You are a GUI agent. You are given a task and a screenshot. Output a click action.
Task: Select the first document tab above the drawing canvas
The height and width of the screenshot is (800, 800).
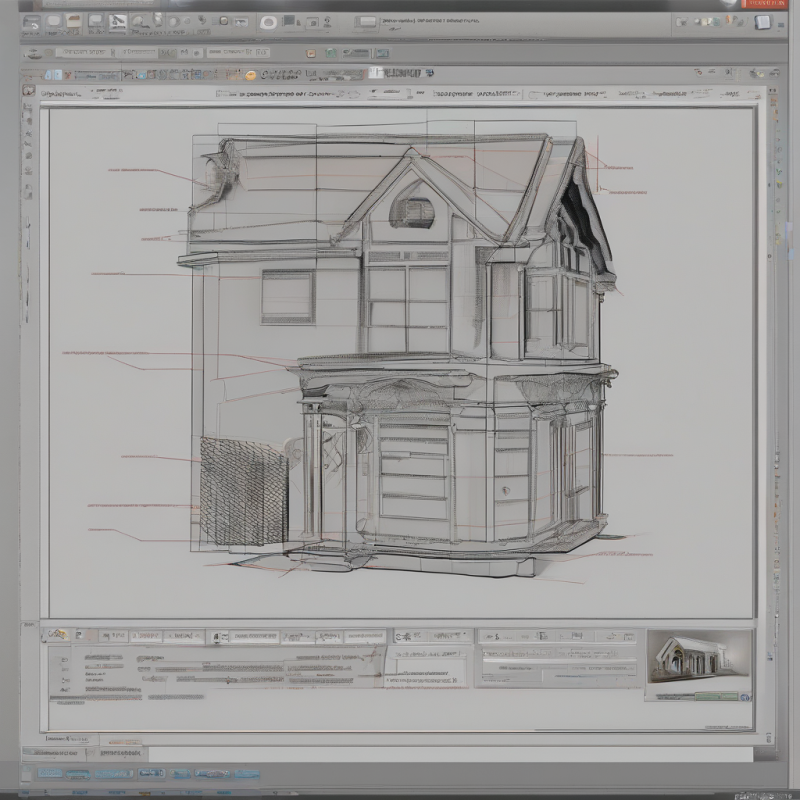[x=60, y=93]
